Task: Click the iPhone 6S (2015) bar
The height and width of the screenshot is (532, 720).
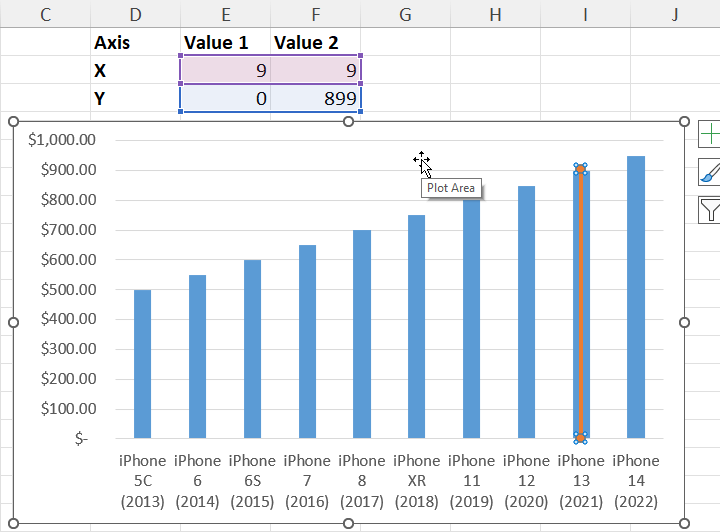Action: pos(252,349)
